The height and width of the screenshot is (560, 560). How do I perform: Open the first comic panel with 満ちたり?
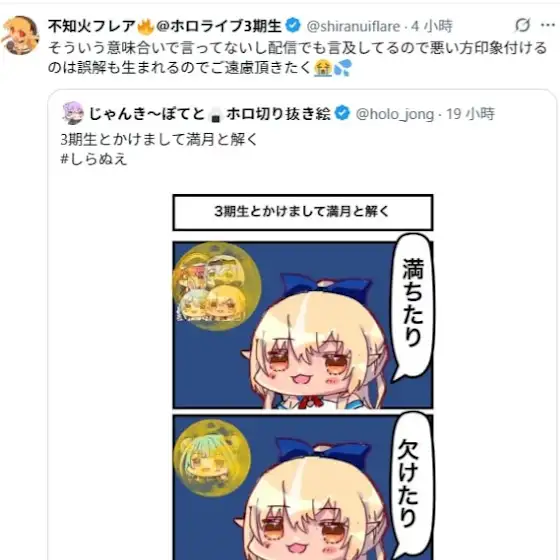[x=303, y=325]
